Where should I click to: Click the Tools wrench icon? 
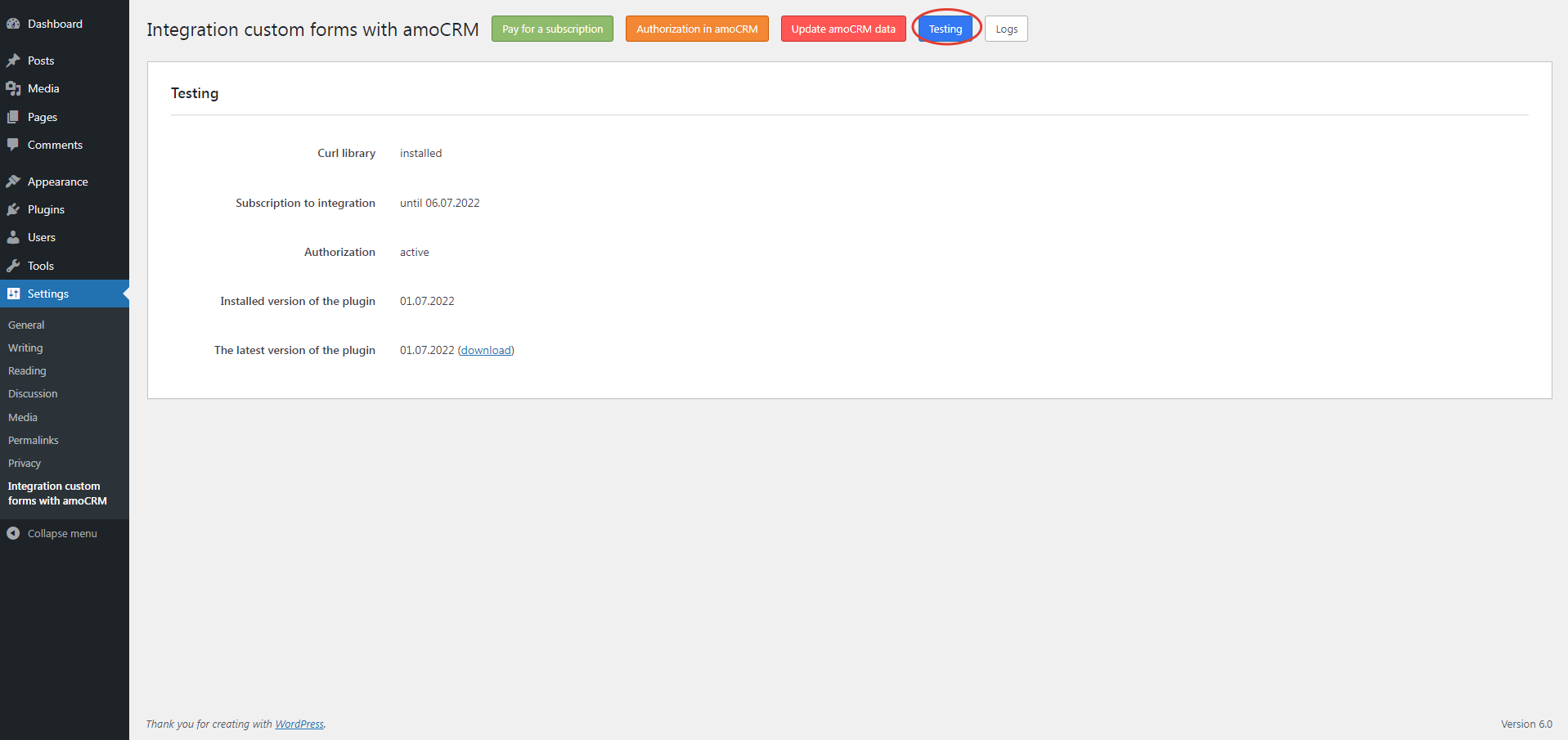point(13,266)
